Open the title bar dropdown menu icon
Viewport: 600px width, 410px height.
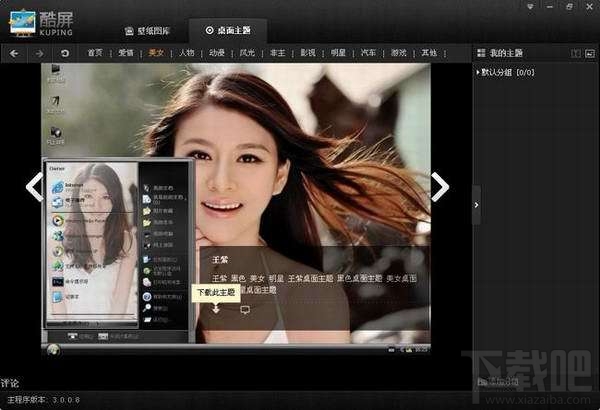tap(530, 7)
